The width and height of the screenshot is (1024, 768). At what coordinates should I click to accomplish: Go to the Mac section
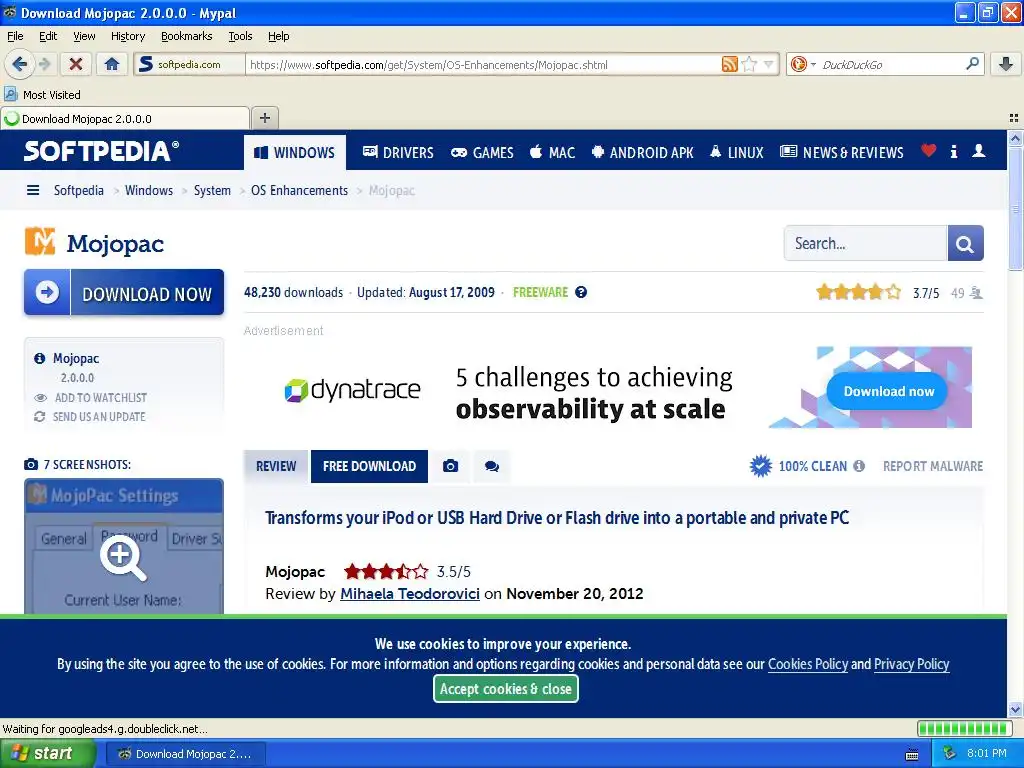pos(552,152)
